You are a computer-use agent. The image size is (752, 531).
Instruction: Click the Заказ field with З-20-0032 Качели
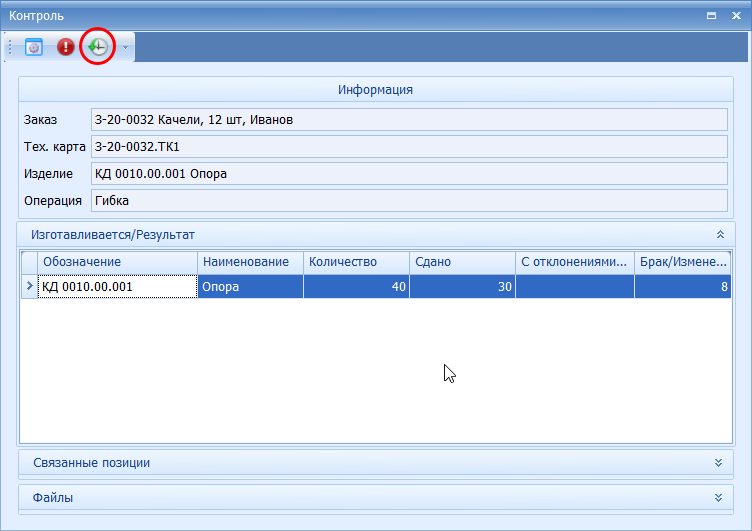(408, 120)
